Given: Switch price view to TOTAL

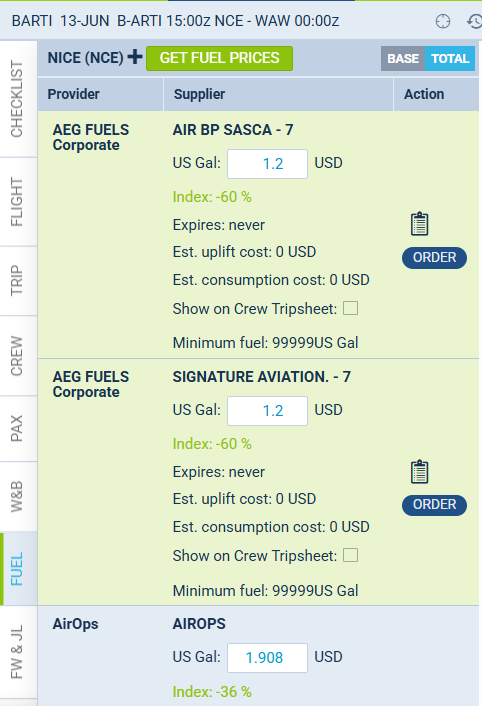Looking at the screenshot, I should click(450, 59).
